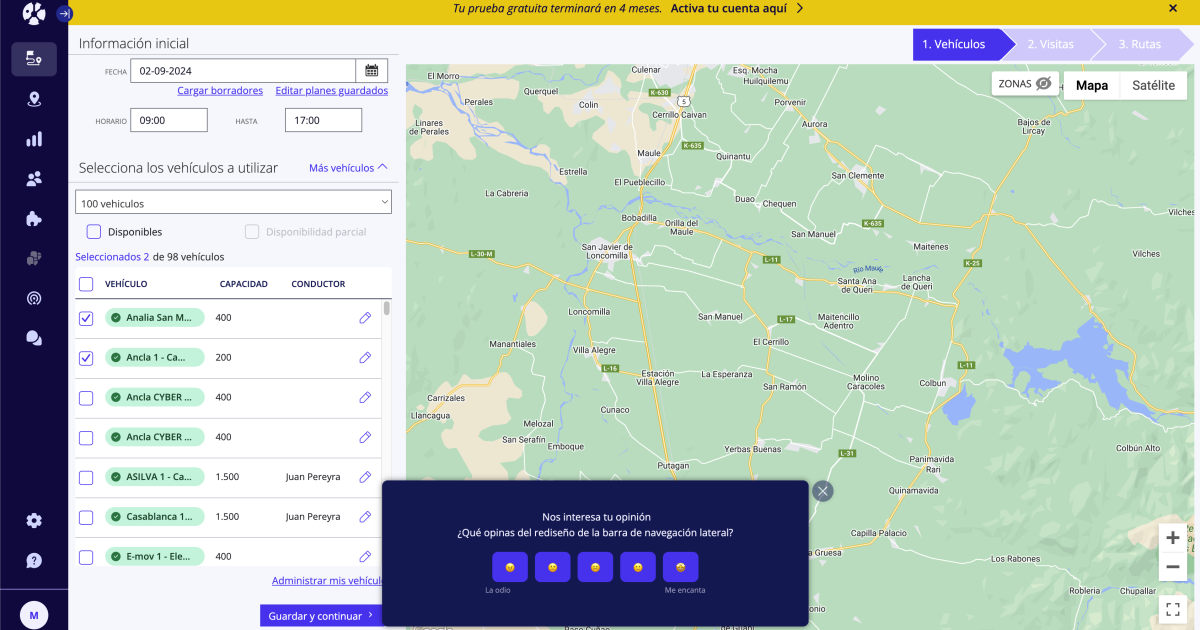Collapse the sidebar with the arrow toggle
Image resolution: width=1200 pixels, height=630 pixels.
click(64, 12)
